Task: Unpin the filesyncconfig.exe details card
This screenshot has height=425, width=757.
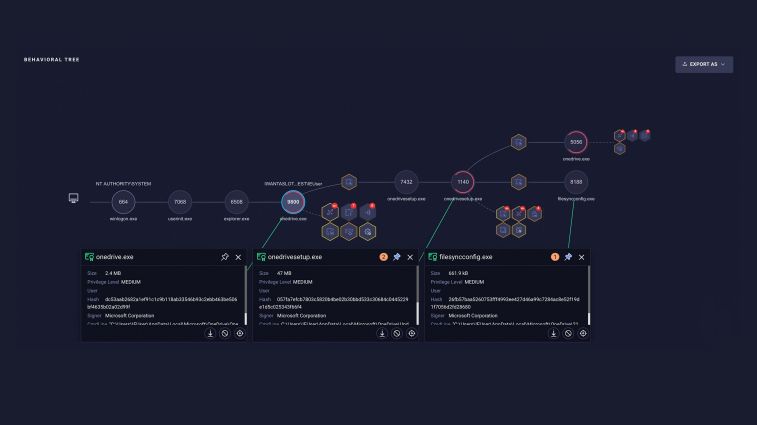Action: coord(568,257)
